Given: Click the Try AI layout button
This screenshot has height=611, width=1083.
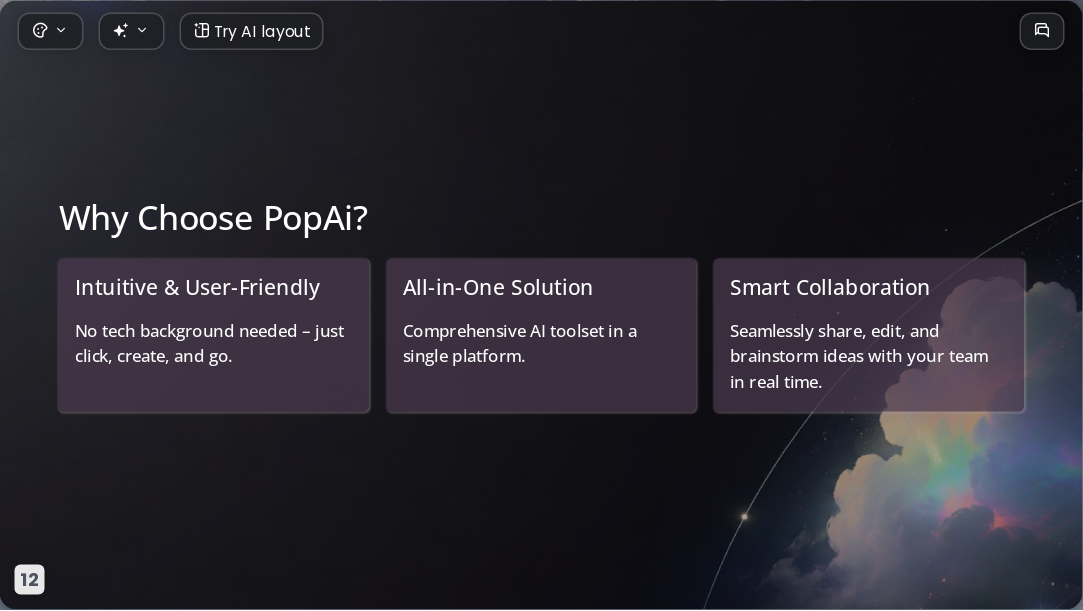Looking at the screenshot, I should (x=251, y=31).
